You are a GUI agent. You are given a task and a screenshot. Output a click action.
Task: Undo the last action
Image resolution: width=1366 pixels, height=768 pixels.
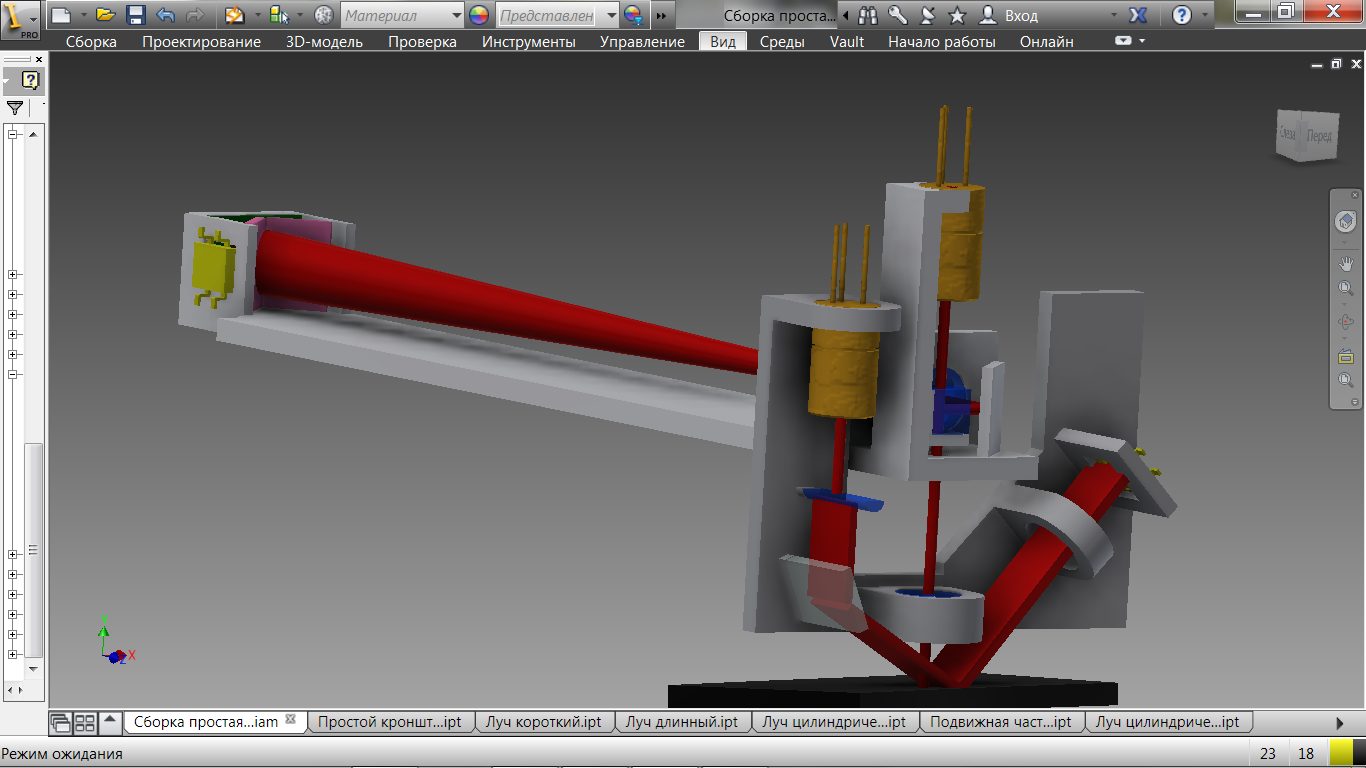tap(166, 15)
